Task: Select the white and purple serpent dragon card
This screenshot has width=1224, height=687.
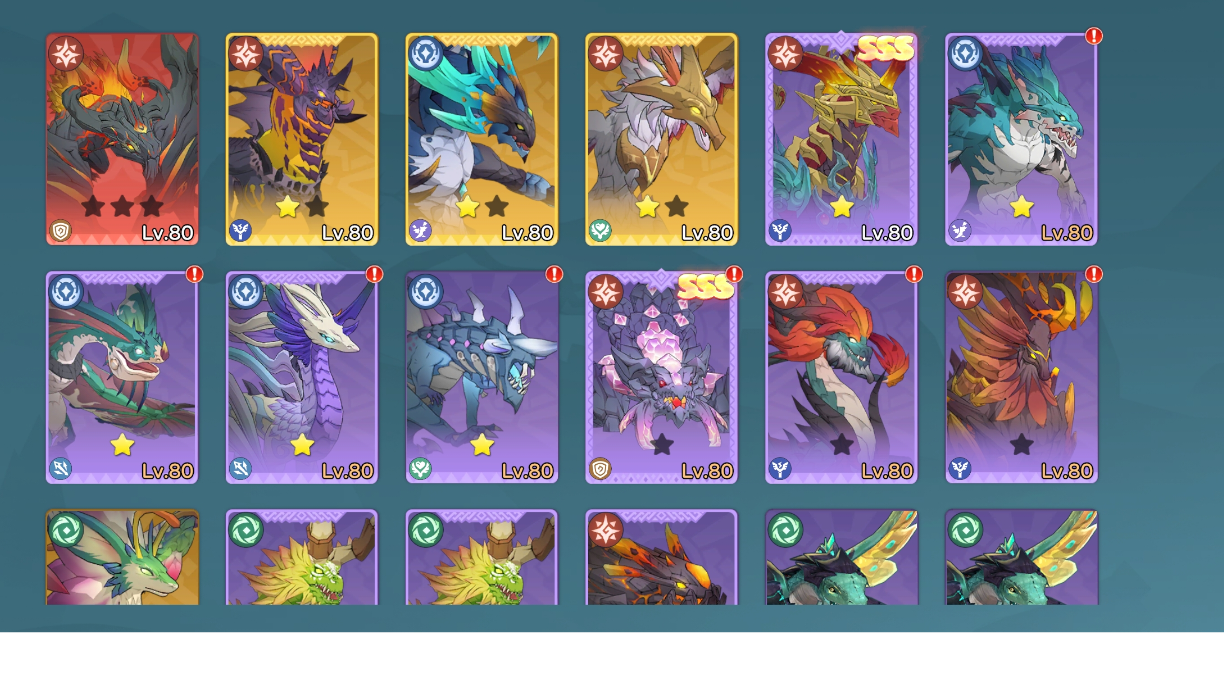Action: [302, 378]
